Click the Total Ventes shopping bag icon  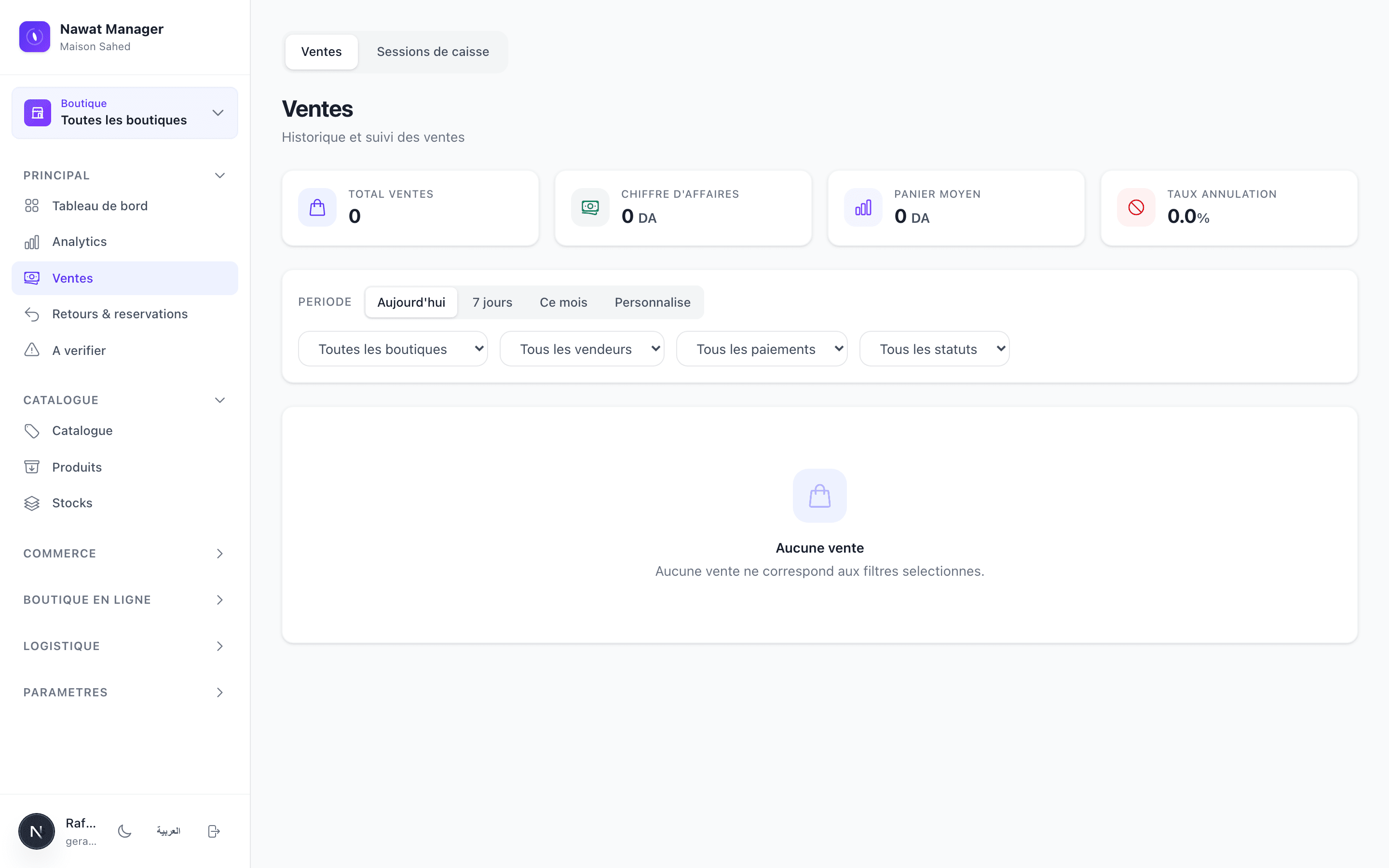pyautogui.click(x=317, y=207)
